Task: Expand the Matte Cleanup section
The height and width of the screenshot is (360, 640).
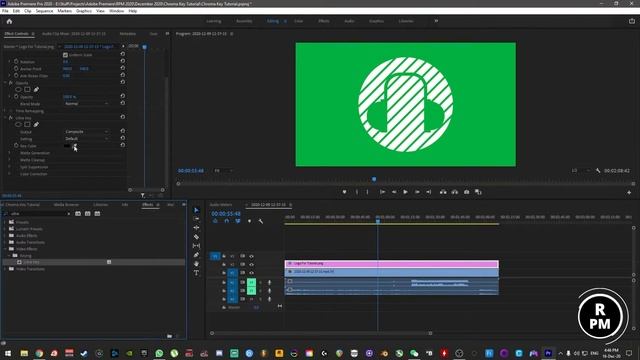Action: point(9,160)
